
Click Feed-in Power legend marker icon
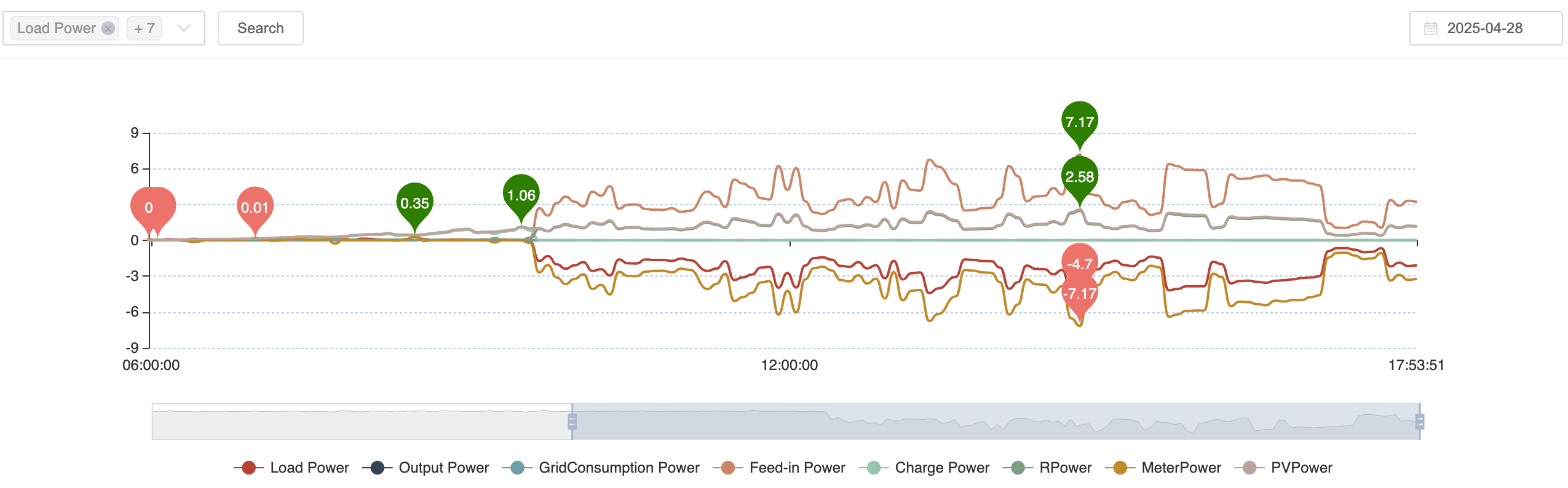point(728,468)
